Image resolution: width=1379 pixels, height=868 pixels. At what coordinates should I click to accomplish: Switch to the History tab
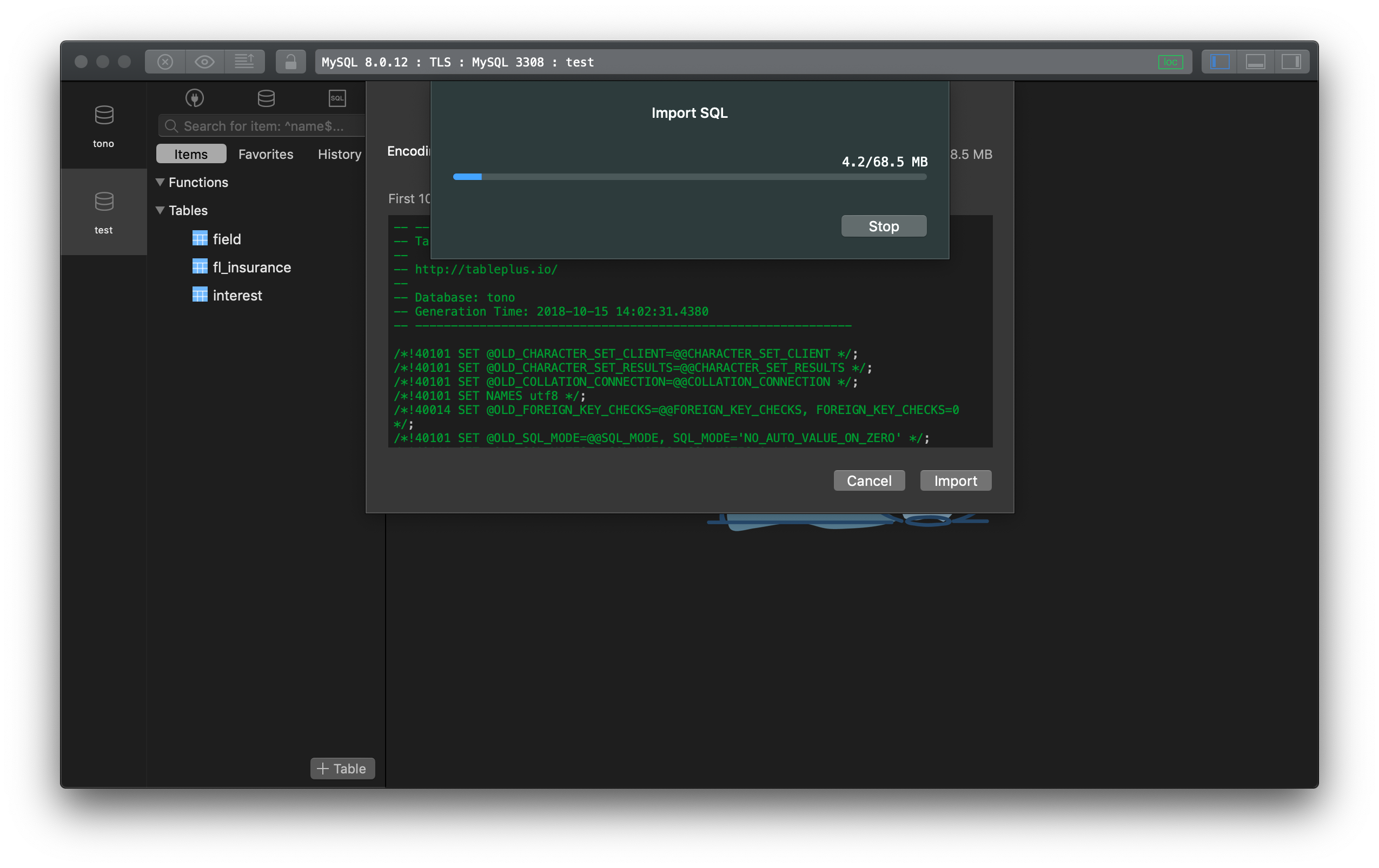point(339,154)
